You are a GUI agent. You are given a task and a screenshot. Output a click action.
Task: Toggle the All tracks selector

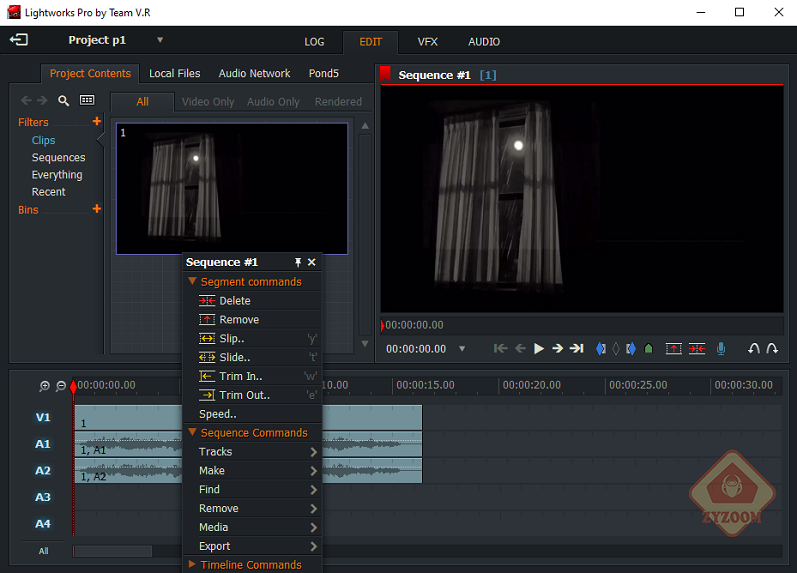pos(43,551)
